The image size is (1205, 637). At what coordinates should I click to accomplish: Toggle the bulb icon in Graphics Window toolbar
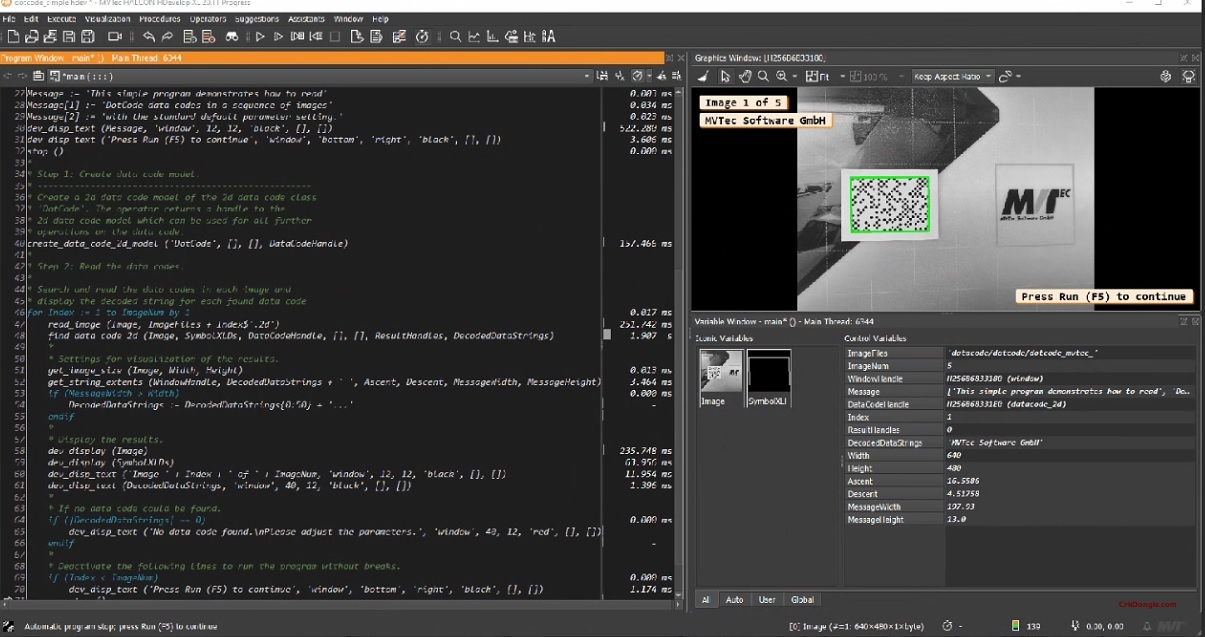coord(1190,76)
